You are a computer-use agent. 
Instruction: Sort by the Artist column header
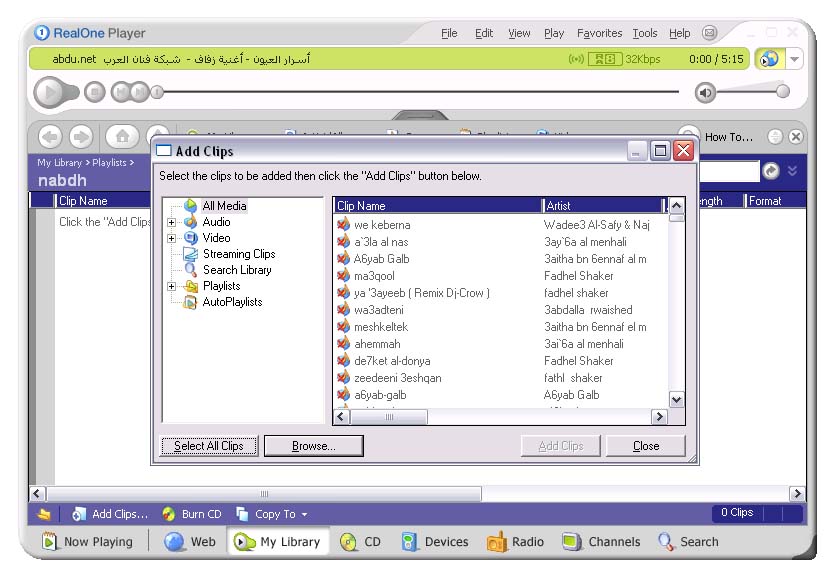[602, 206]
